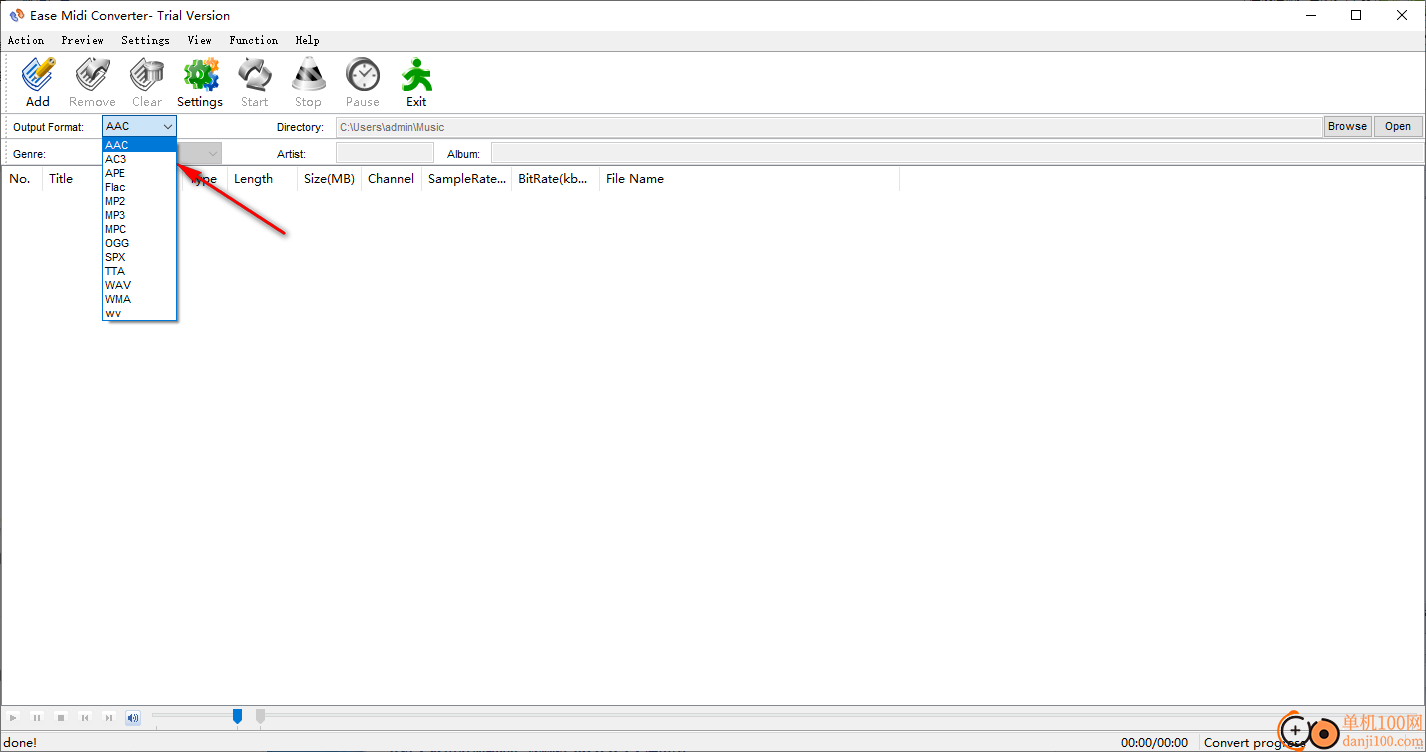Click the Artist input field
Image resolution: width=1426 pixels, height=752 pixels.
(385, 153)
